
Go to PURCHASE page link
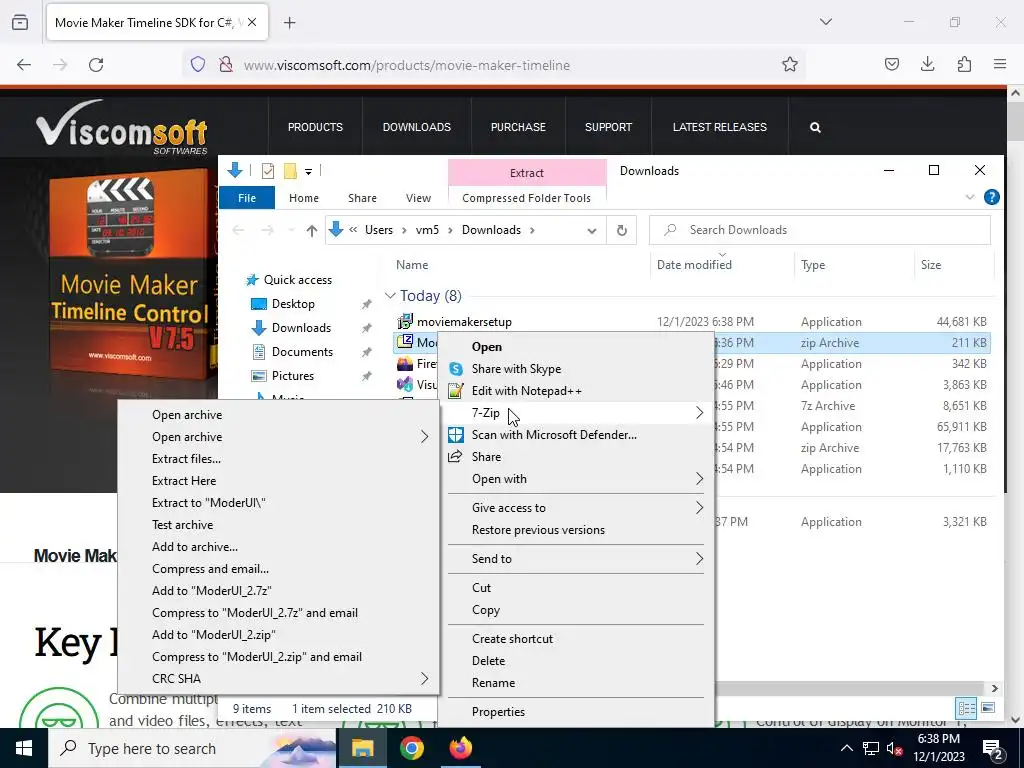518,127
